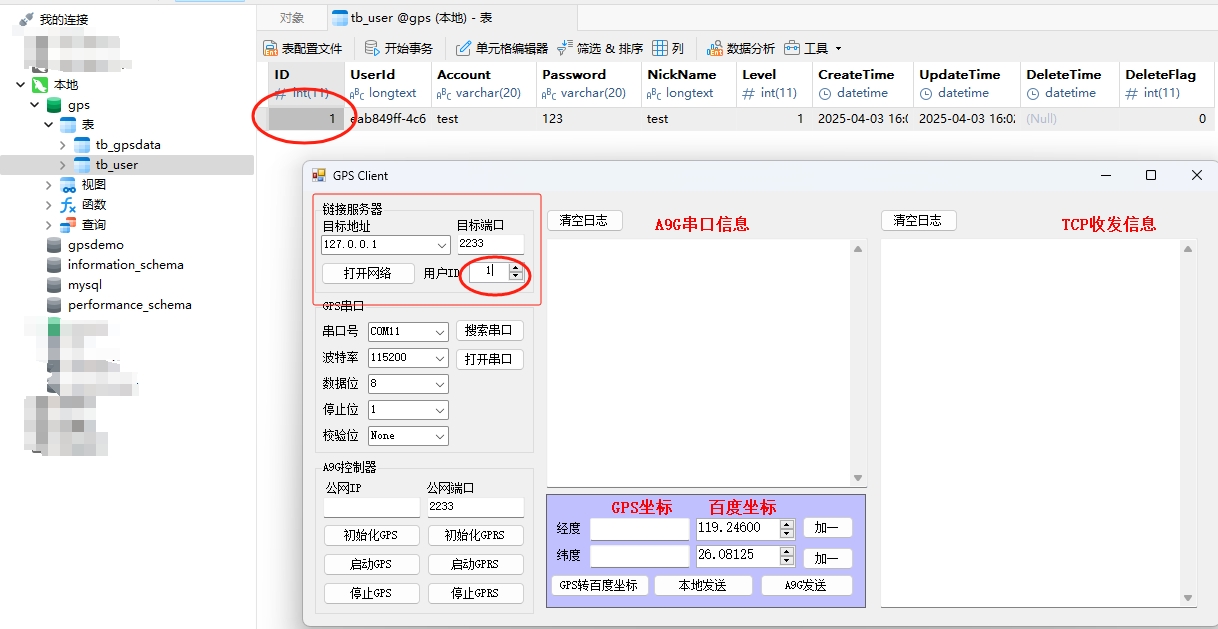Image resolution: width=1218 pixels, height=629 pixels.
Task: Select the tb_gpsdata table icon
Action: [82, 145]
